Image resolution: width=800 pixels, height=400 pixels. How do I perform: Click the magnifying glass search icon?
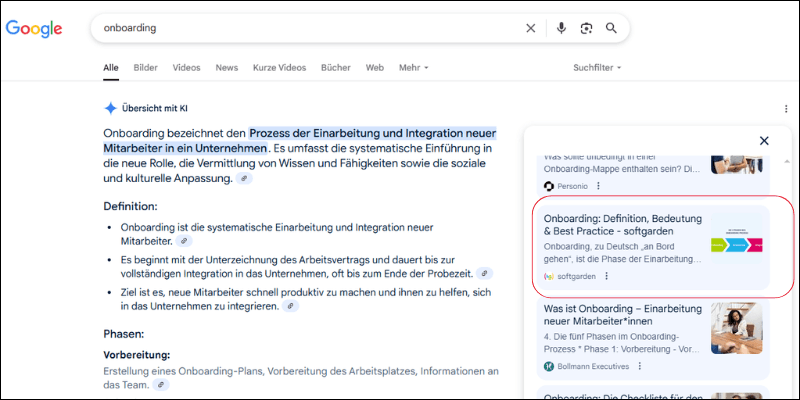click(x=611, y=28)
